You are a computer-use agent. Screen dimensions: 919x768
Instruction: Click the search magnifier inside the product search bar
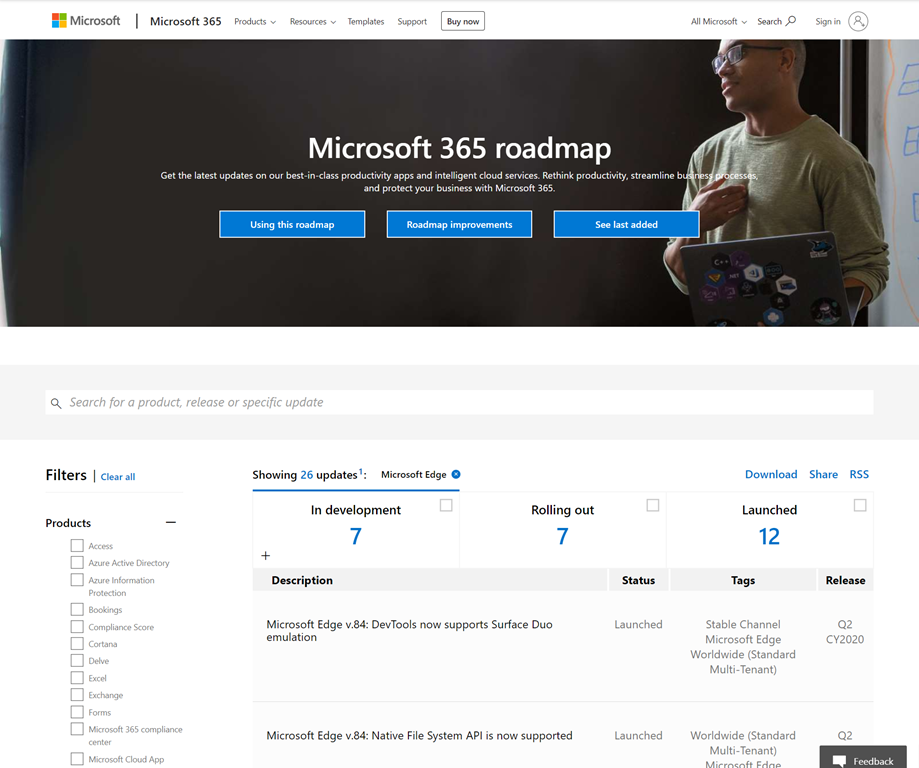[56, 402]
